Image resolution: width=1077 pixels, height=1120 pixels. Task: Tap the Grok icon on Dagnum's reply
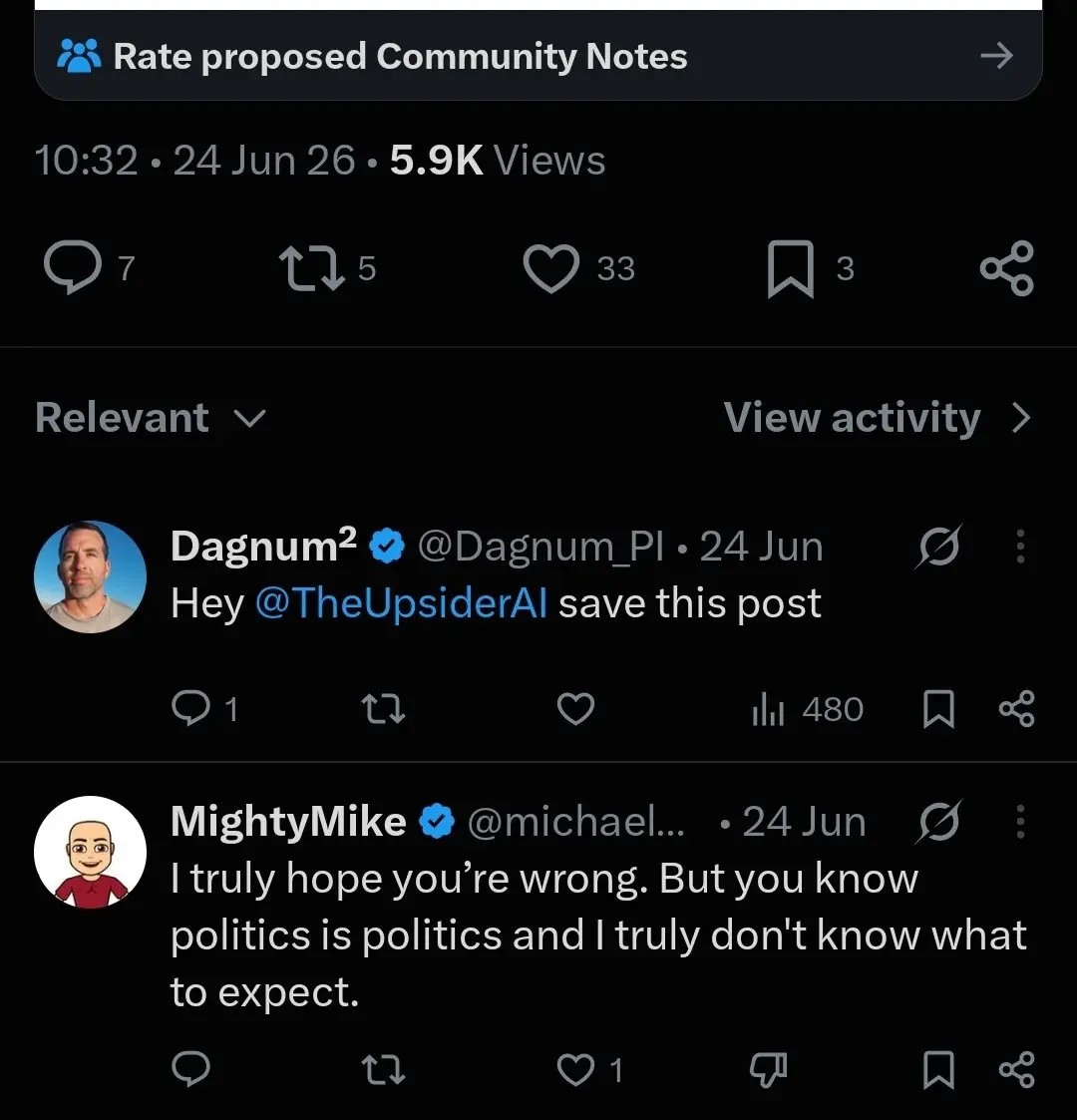tap(938, 547)
